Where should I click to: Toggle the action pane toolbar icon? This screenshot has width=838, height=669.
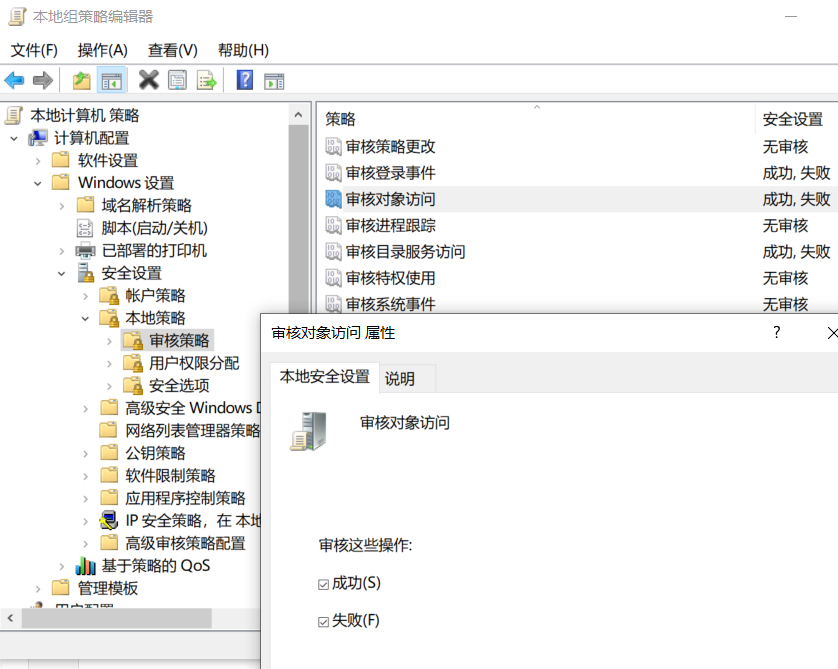274,81
